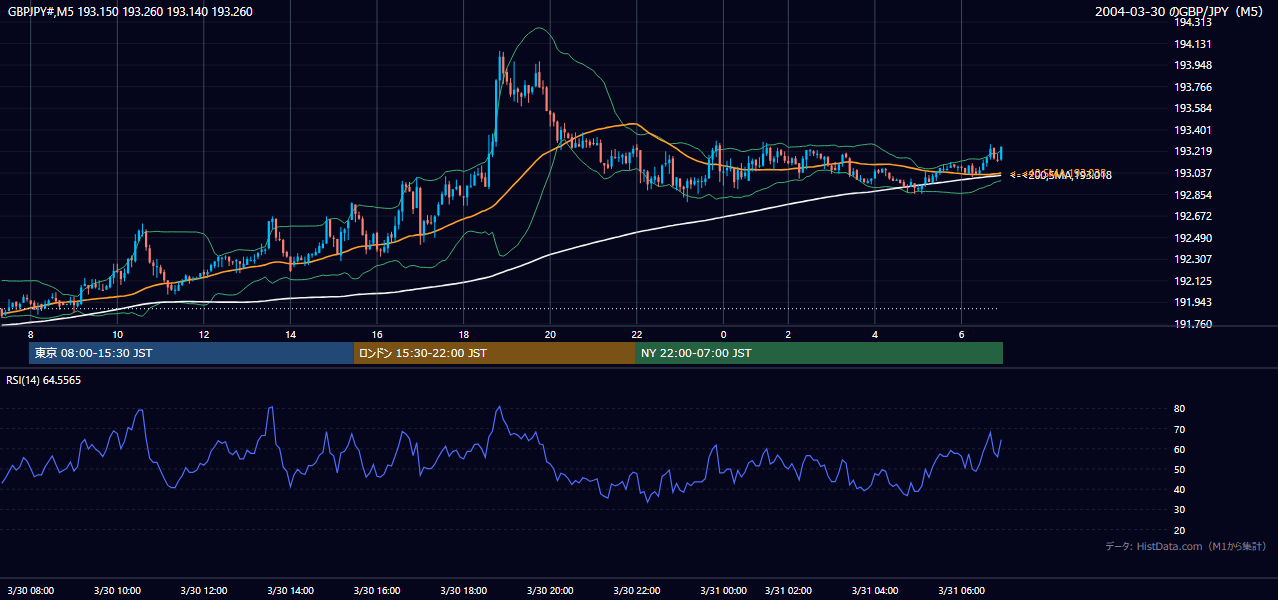The height and width of the screenshot is (600, 1278).
Task: Click the 3/30 22:00 date label
Action: point(637,591)
